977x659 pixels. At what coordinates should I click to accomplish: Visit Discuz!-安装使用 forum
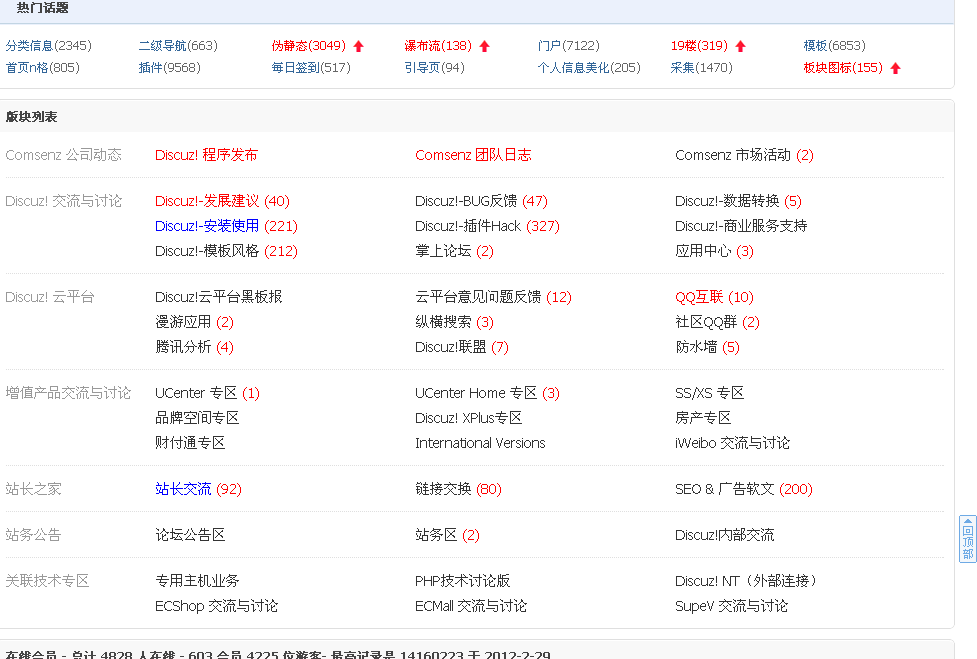tap(207, 225)
